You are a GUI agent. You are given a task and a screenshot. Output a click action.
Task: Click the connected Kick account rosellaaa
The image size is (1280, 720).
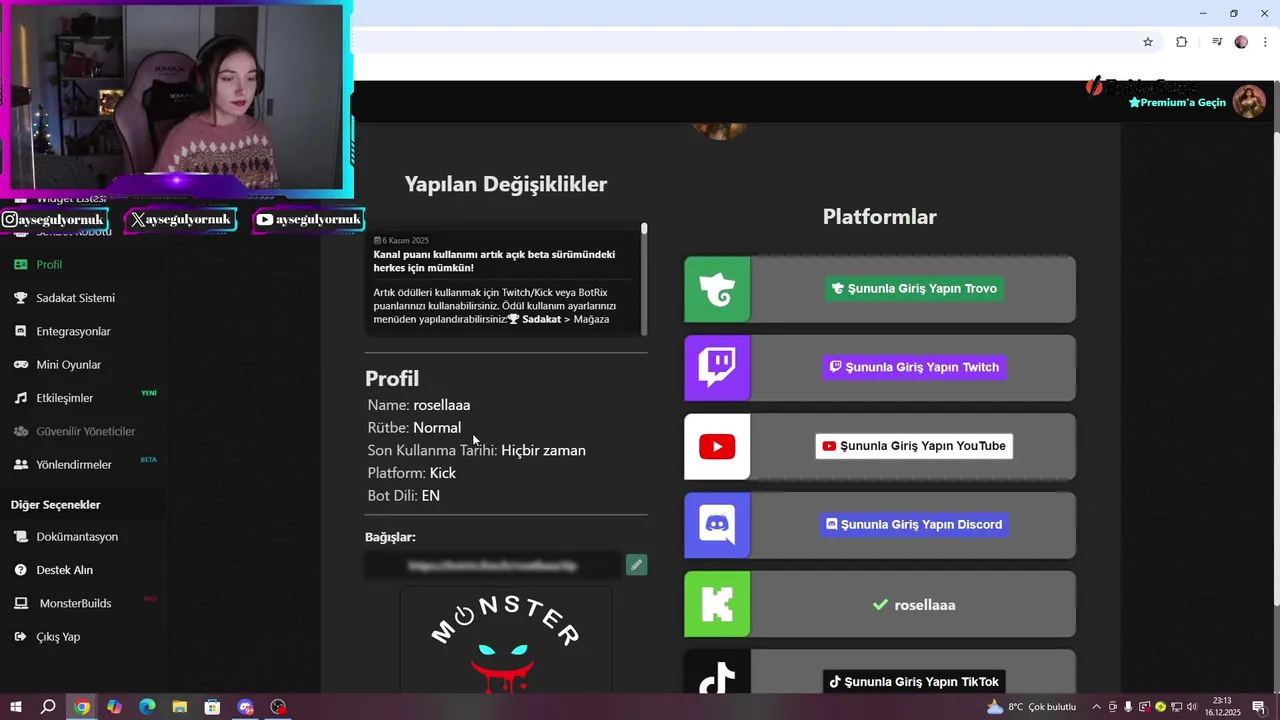click(x=913, y=605)
